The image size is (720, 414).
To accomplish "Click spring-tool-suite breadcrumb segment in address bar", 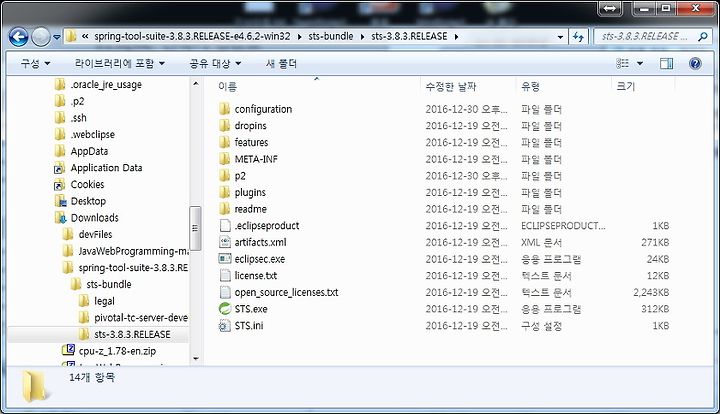I will tap(192, 36).
